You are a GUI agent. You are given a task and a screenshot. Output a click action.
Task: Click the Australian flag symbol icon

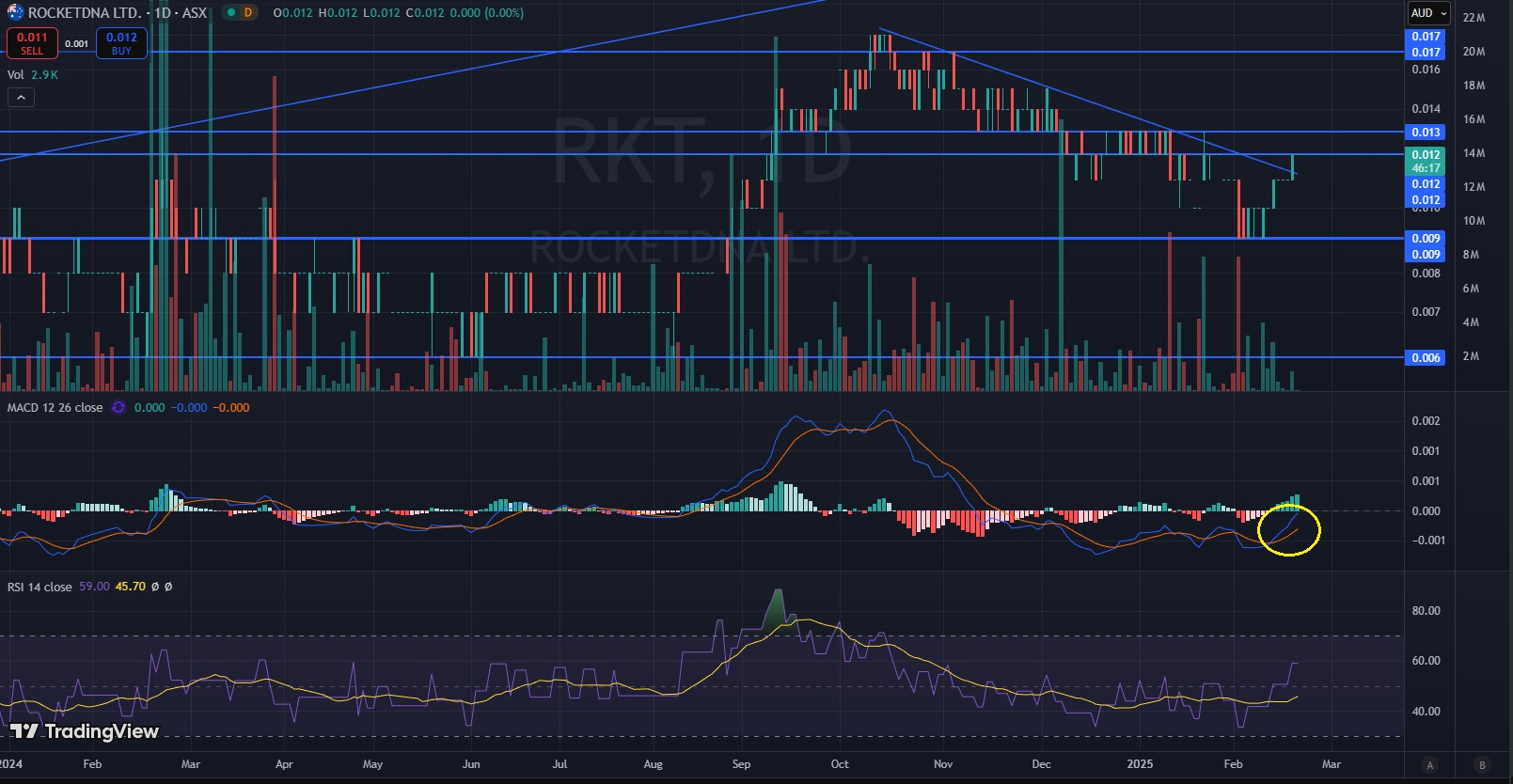16,12
